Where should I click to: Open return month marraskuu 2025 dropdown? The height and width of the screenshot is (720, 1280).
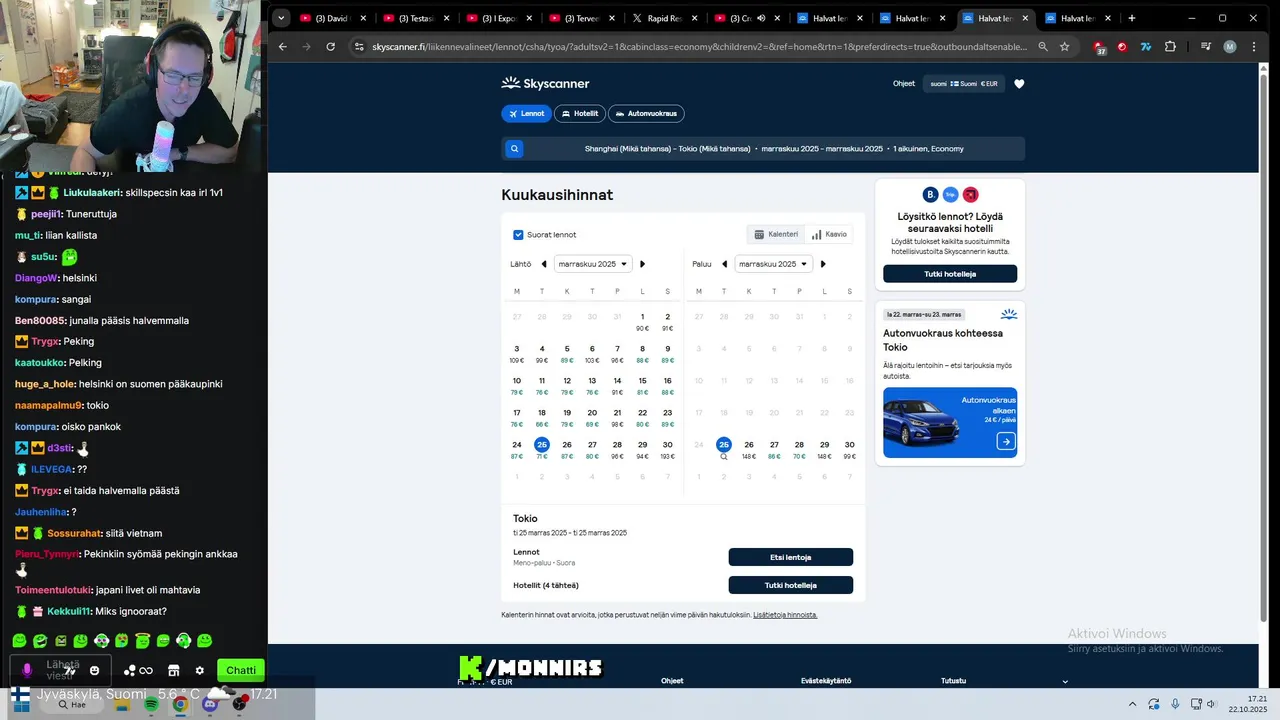click(774, 264)
